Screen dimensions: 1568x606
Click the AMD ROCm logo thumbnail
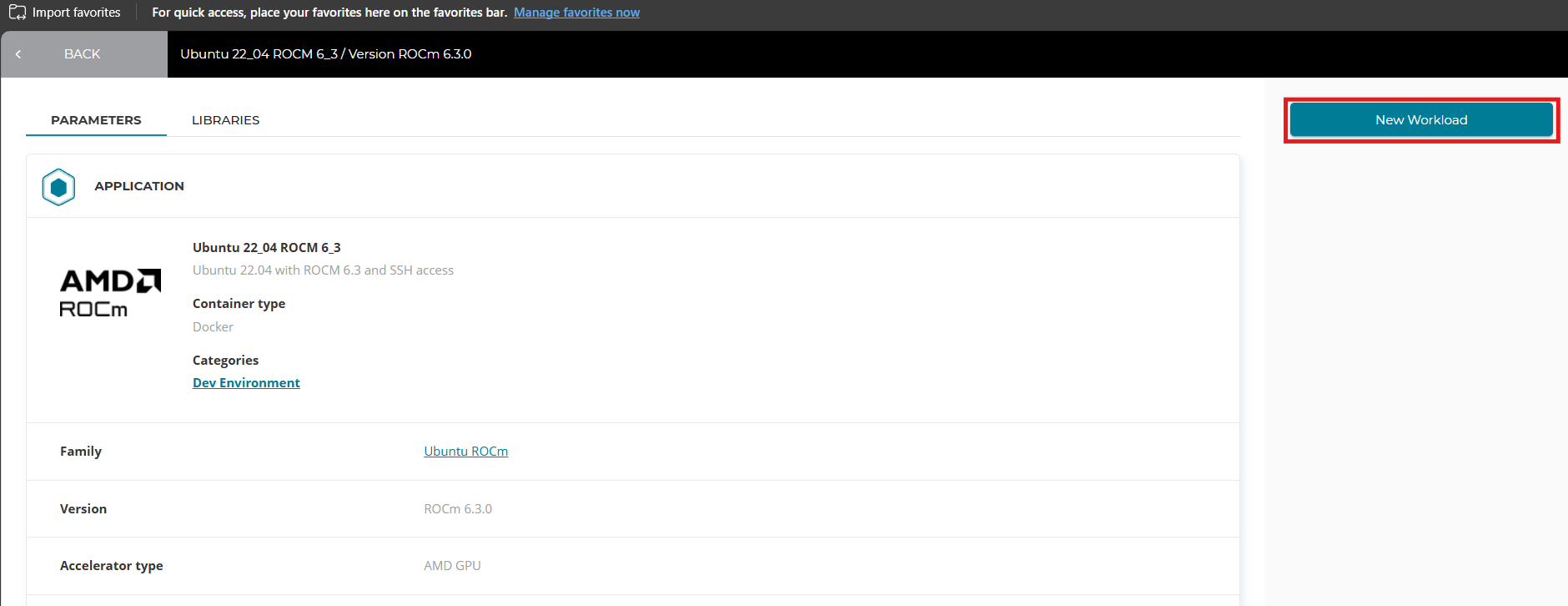[110, 293]
